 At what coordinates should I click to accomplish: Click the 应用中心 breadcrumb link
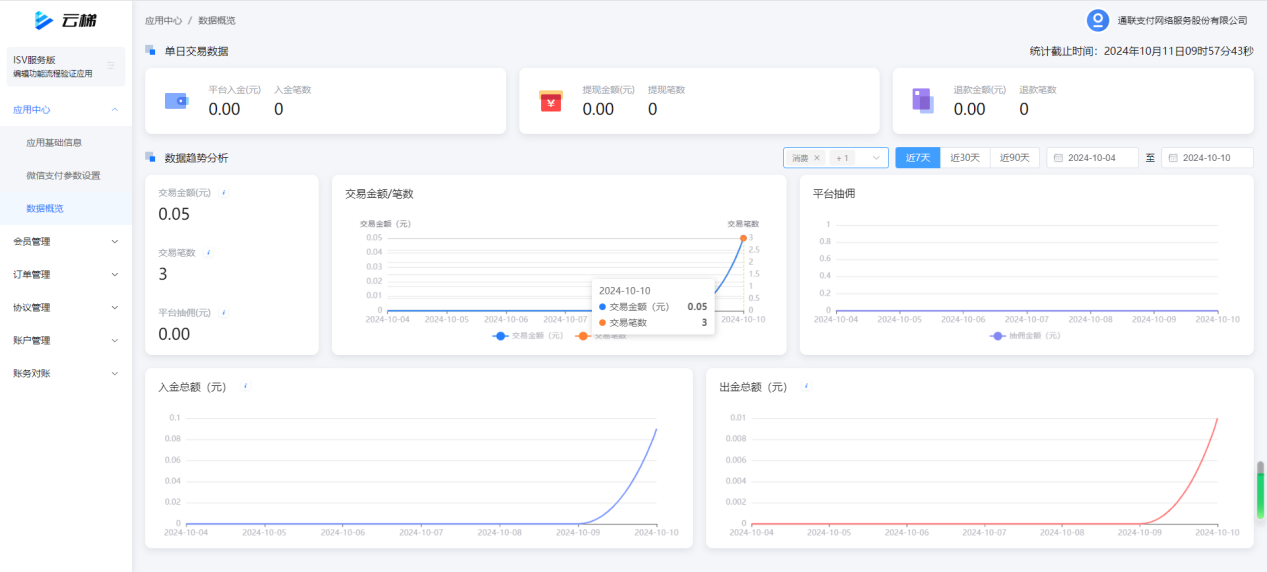click(163, 20)
